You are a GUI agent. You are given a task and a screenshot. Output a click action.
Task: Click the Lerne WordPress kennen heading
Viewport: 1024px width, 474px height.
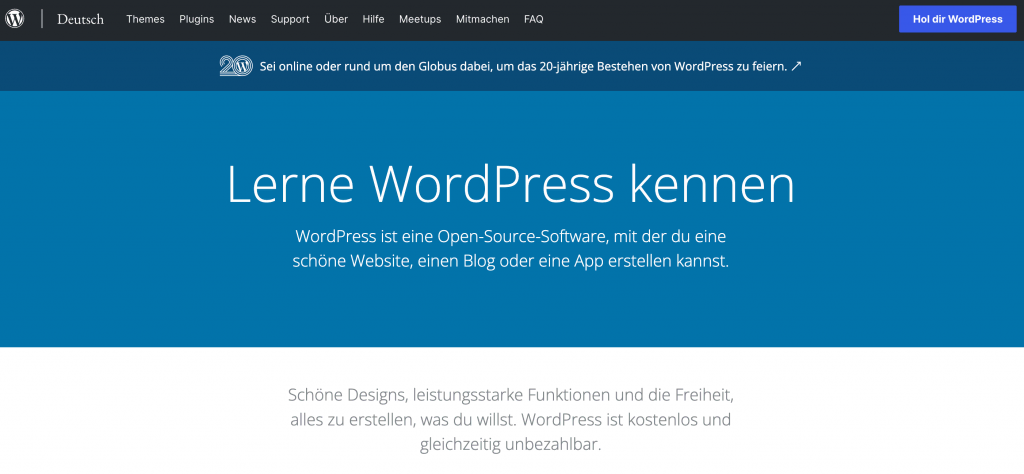tap(511, 185)
